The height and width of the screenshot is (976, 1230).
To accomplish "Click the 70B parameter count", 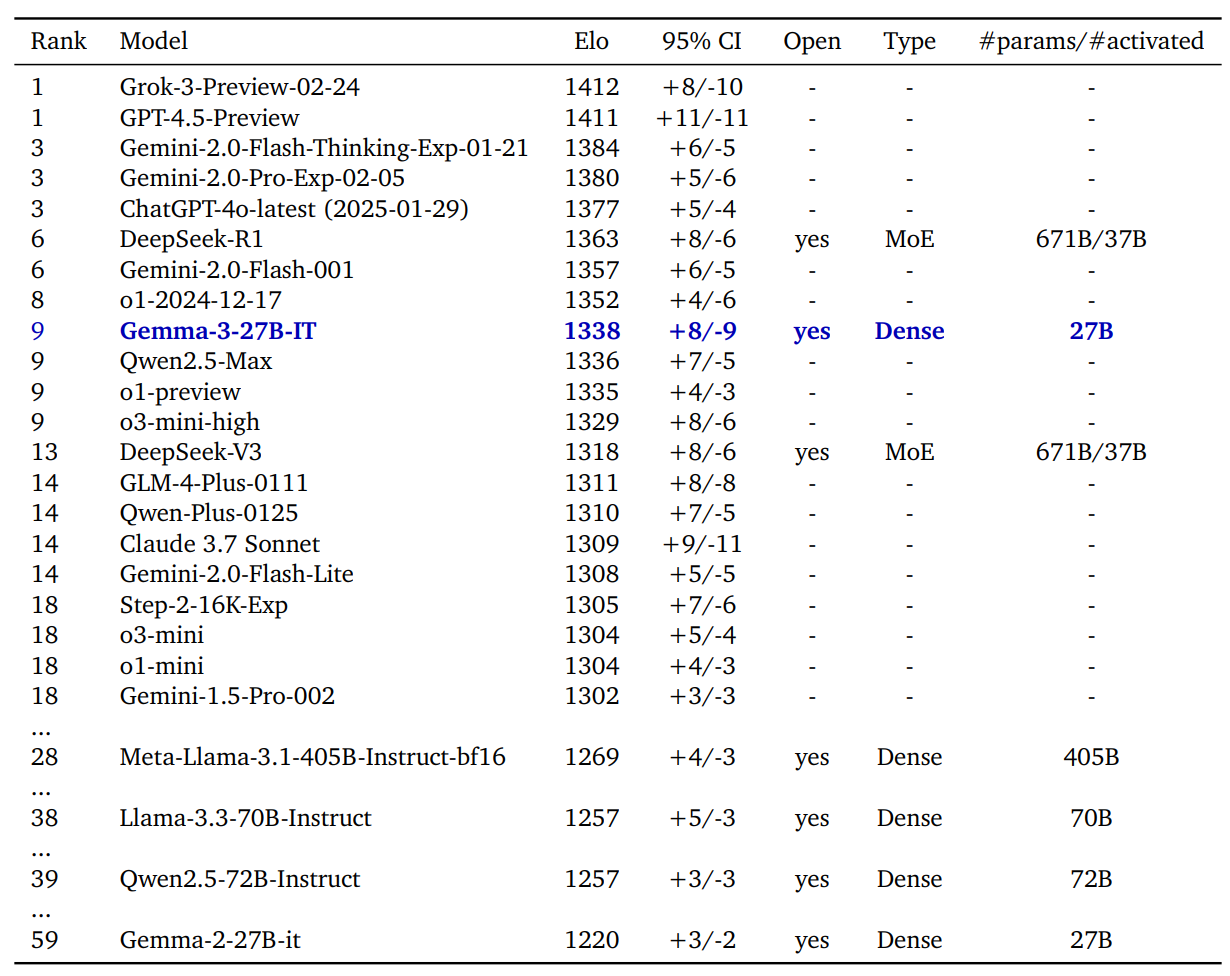I will (1091, 818).
